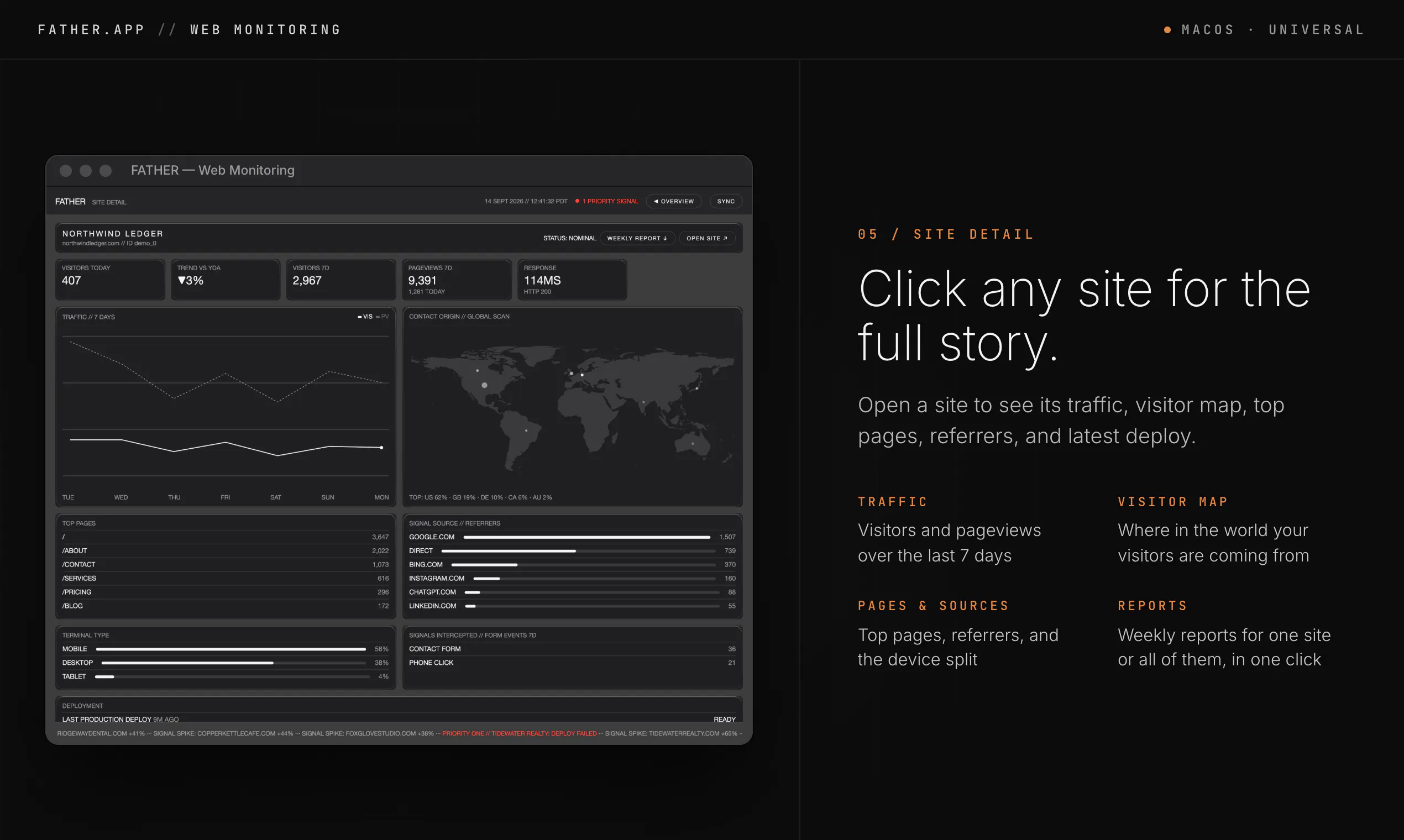Click the REPORTS feature heading
Viewport: 1404px width, 840px height.
(x=1152, y=606)
